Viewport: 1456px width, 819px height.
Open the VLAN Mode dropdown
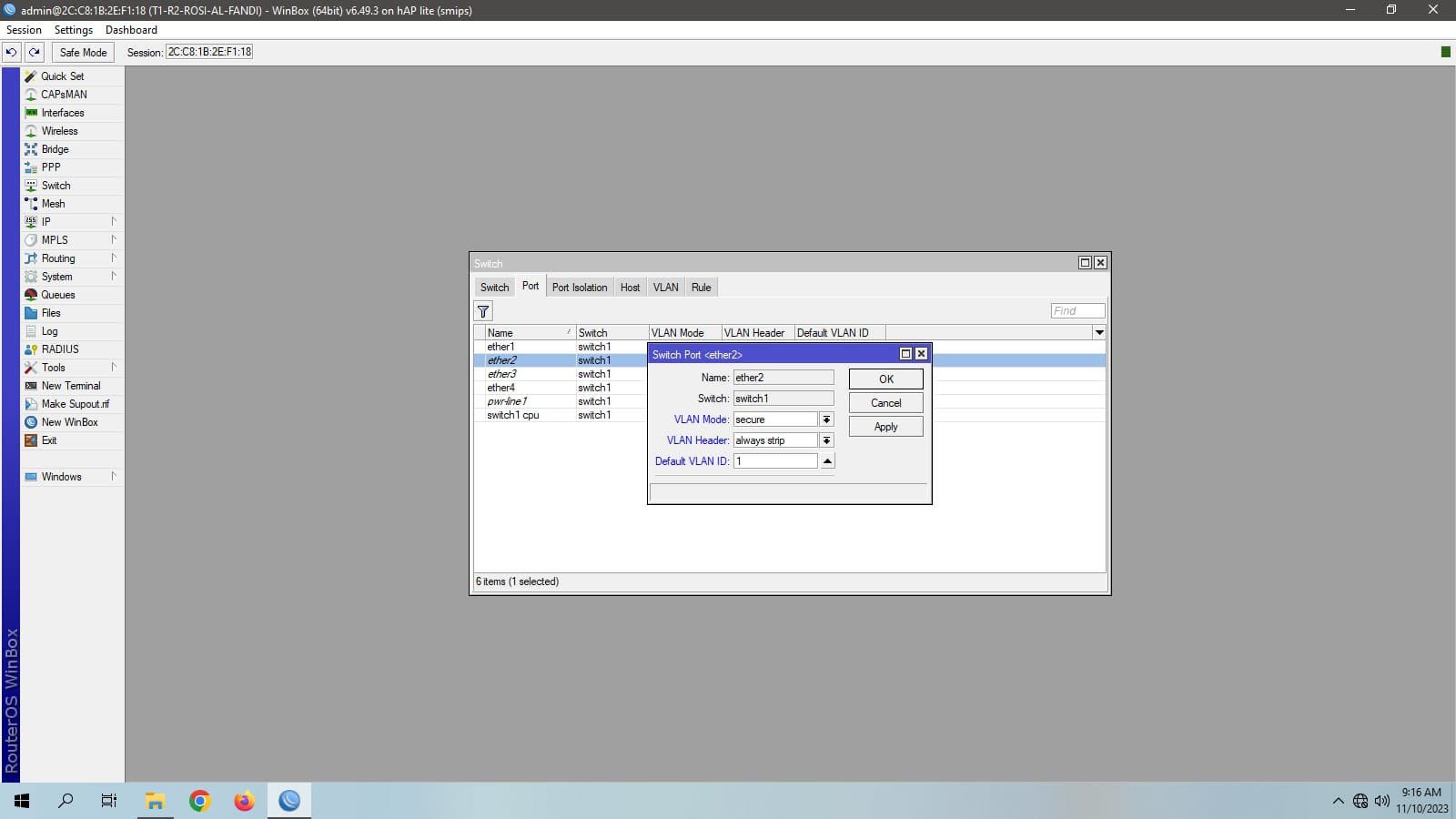click(x=826, y=420)
